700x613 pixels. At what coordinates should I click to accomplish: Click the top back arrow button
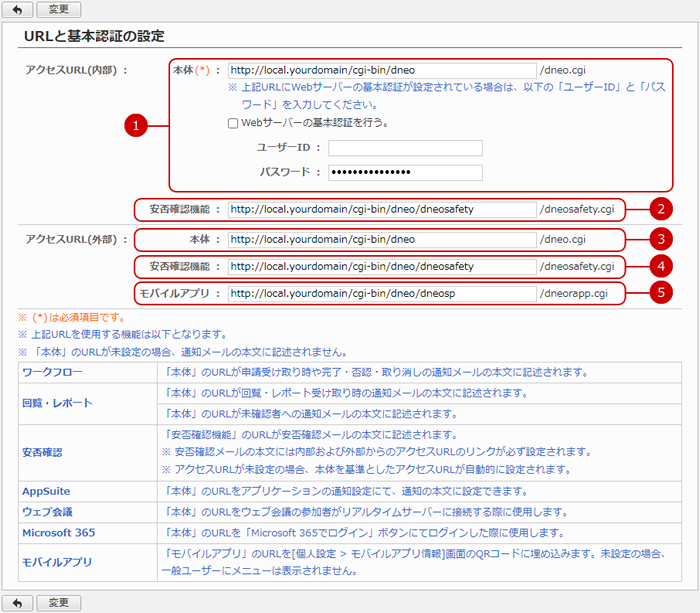[x=19, y=9]
